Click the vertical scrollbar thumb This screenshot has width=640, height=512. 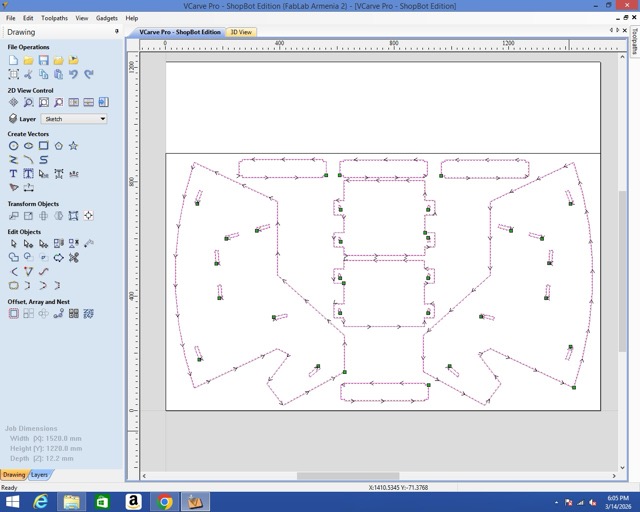pos(622,271)
